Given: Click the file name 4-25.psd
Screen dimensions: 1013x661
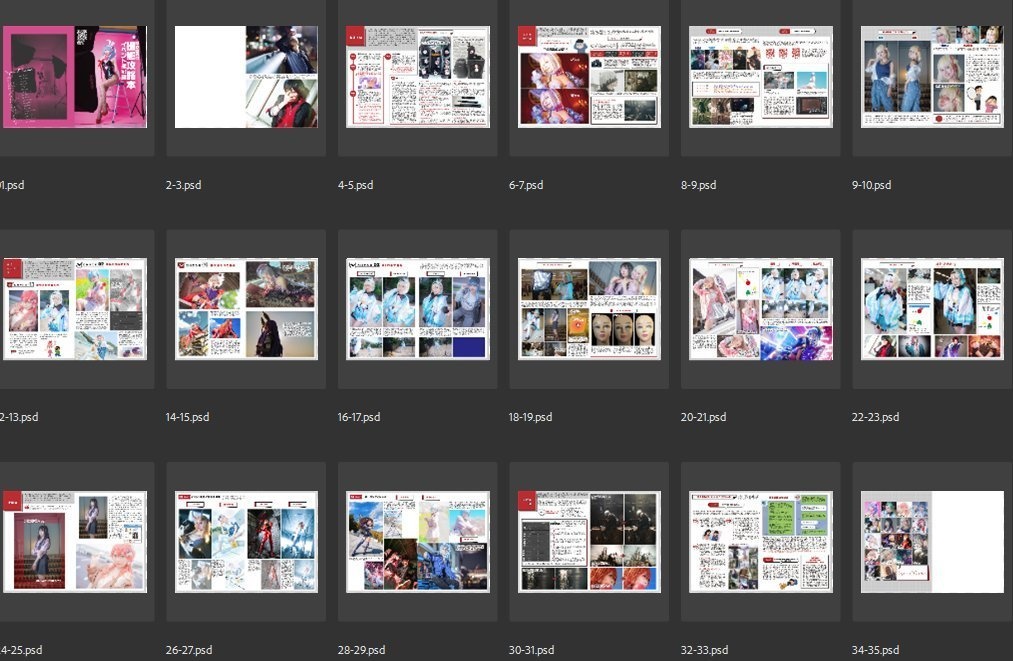Looking at the screenshot, I should pos(21,649).
